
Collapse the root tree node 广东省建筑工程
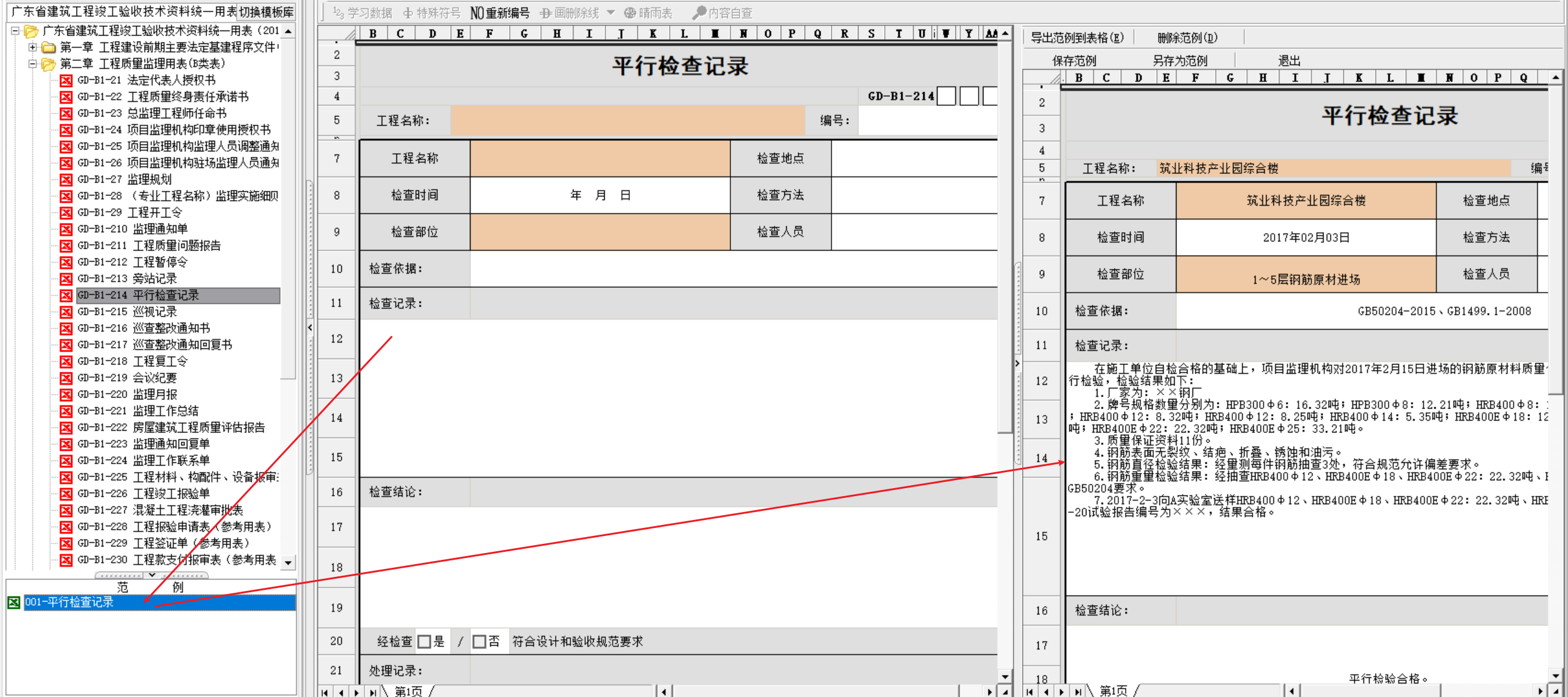pos(15,31)
